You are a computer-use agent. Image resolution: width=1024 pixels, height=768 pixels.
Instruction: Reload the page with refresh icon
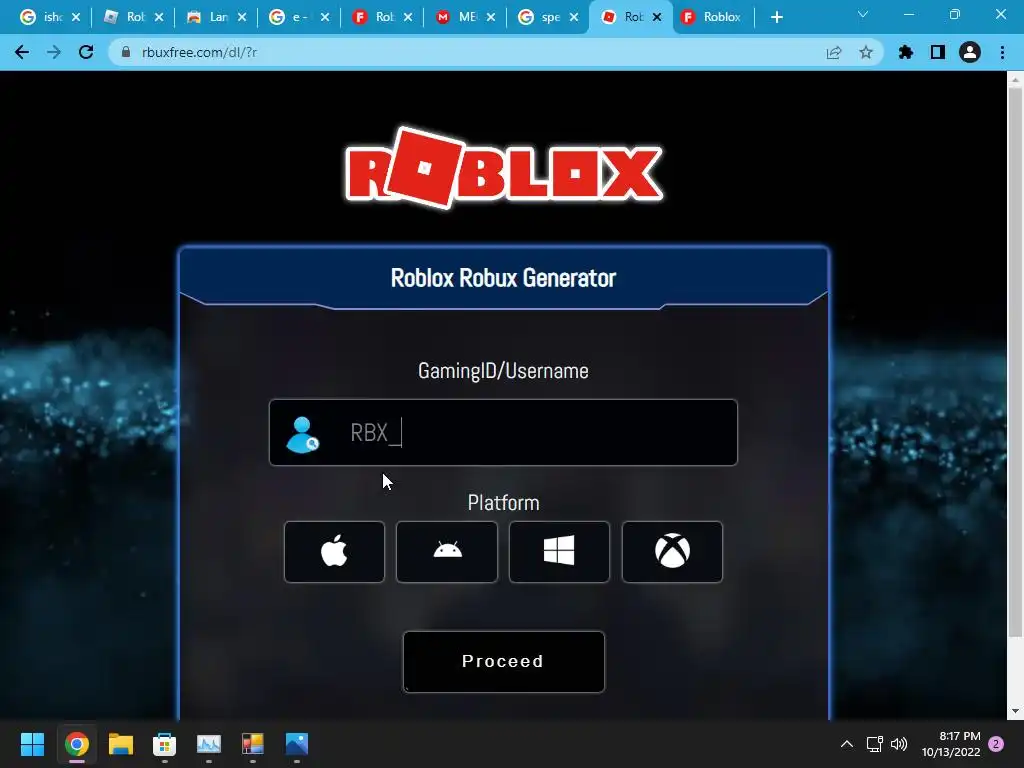[86, 52]
